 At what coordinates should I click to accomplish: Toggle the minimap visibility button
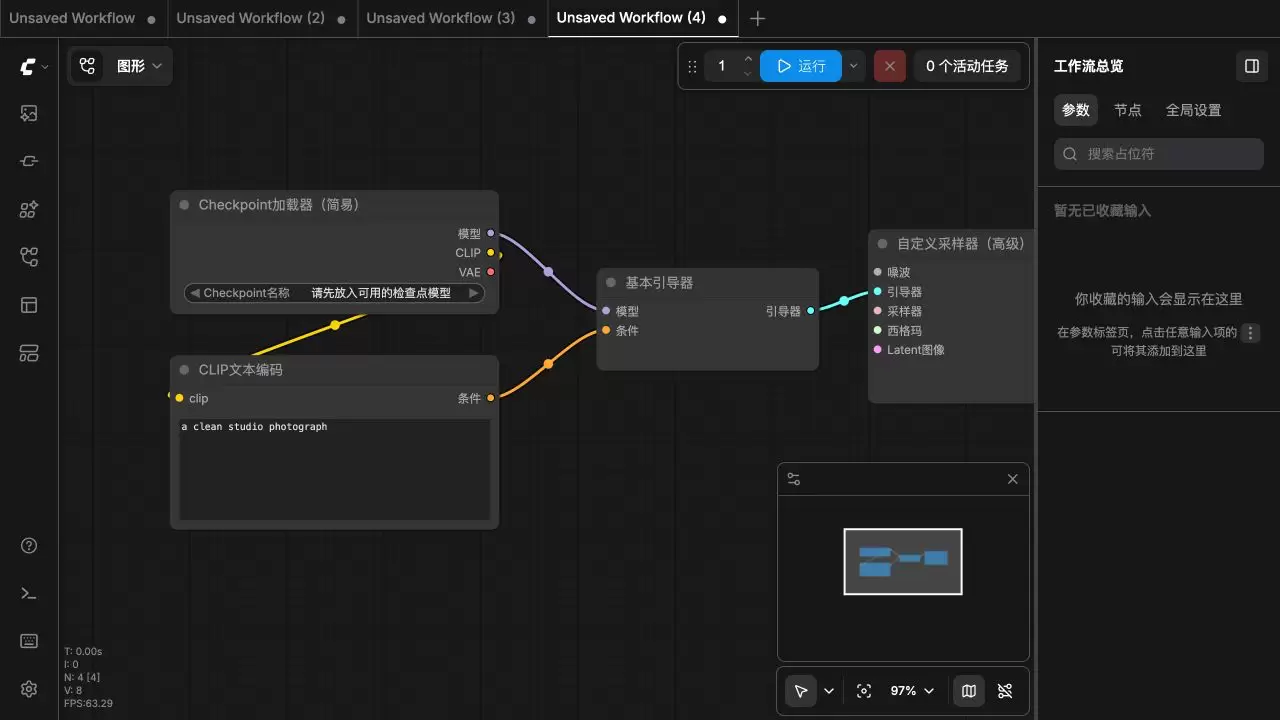tap(968, 691)
